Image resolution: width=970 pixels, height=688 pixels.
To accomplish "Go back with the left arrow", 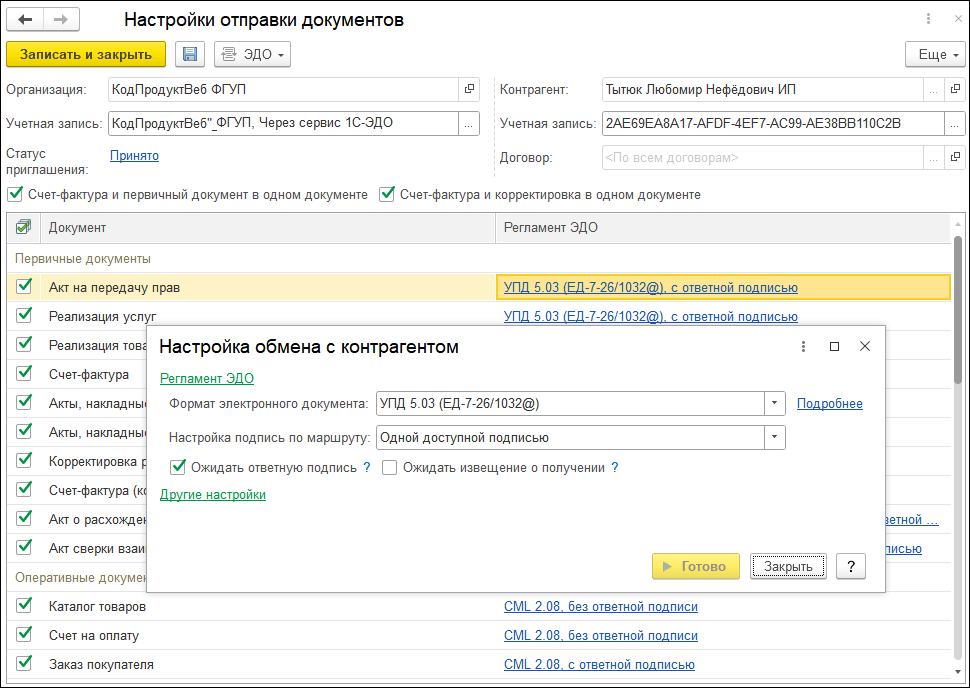I will (x=27, y=20).
